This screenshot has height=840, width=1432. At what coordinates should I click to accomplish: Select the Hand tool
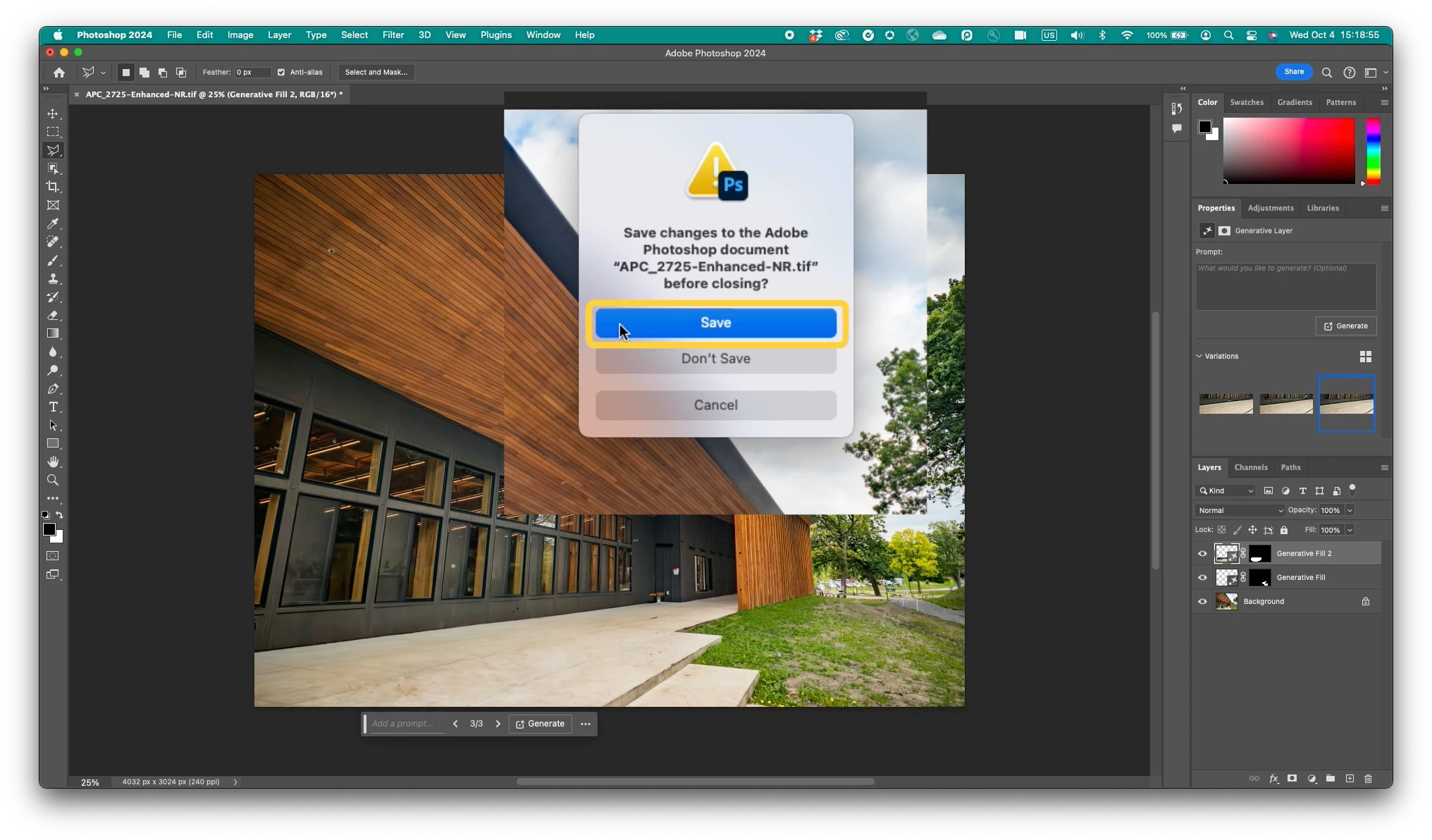click(53, 462)
